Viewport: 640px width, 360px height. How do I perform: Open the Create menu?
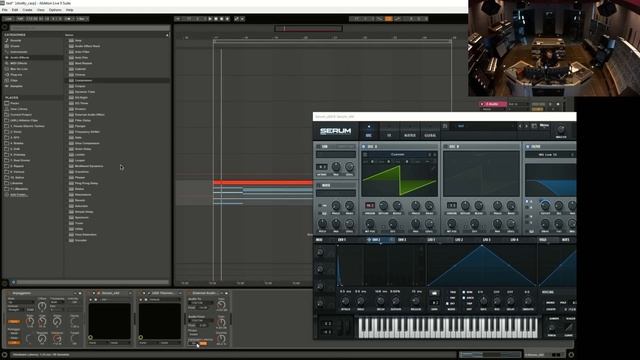[x=27, y=10]
